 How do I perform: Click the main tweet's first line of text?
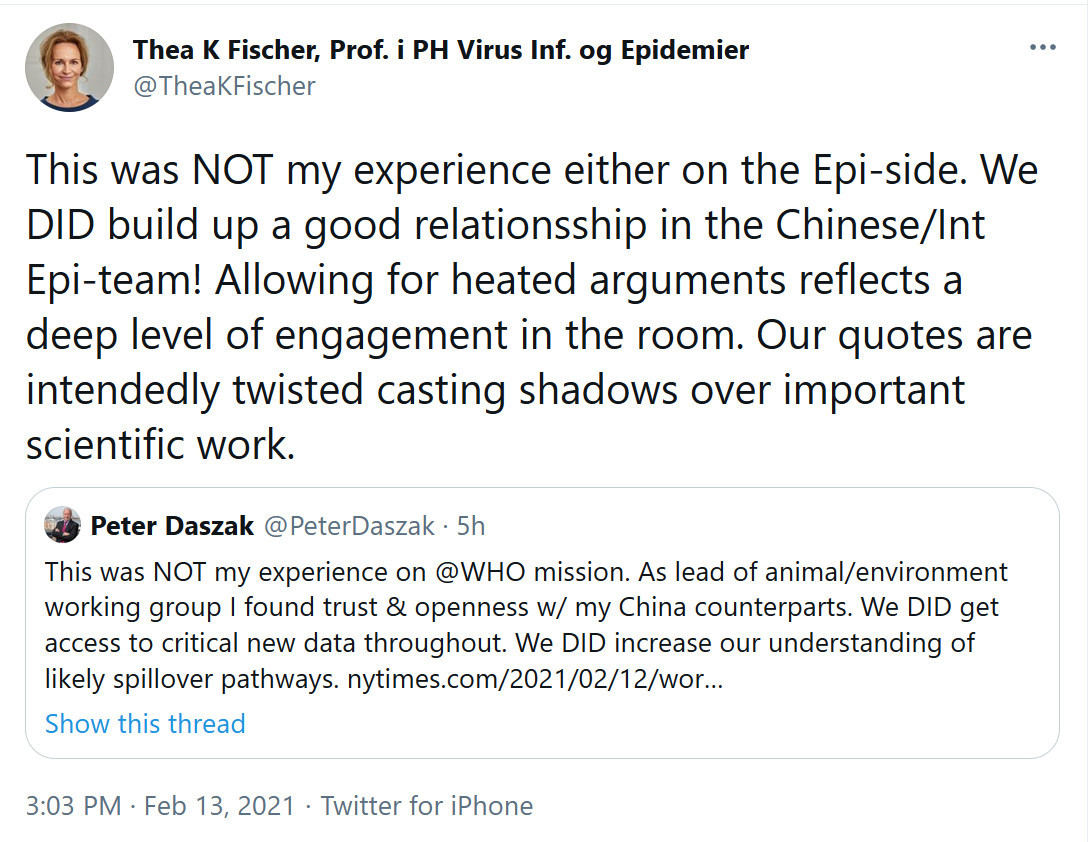[530, 170]
